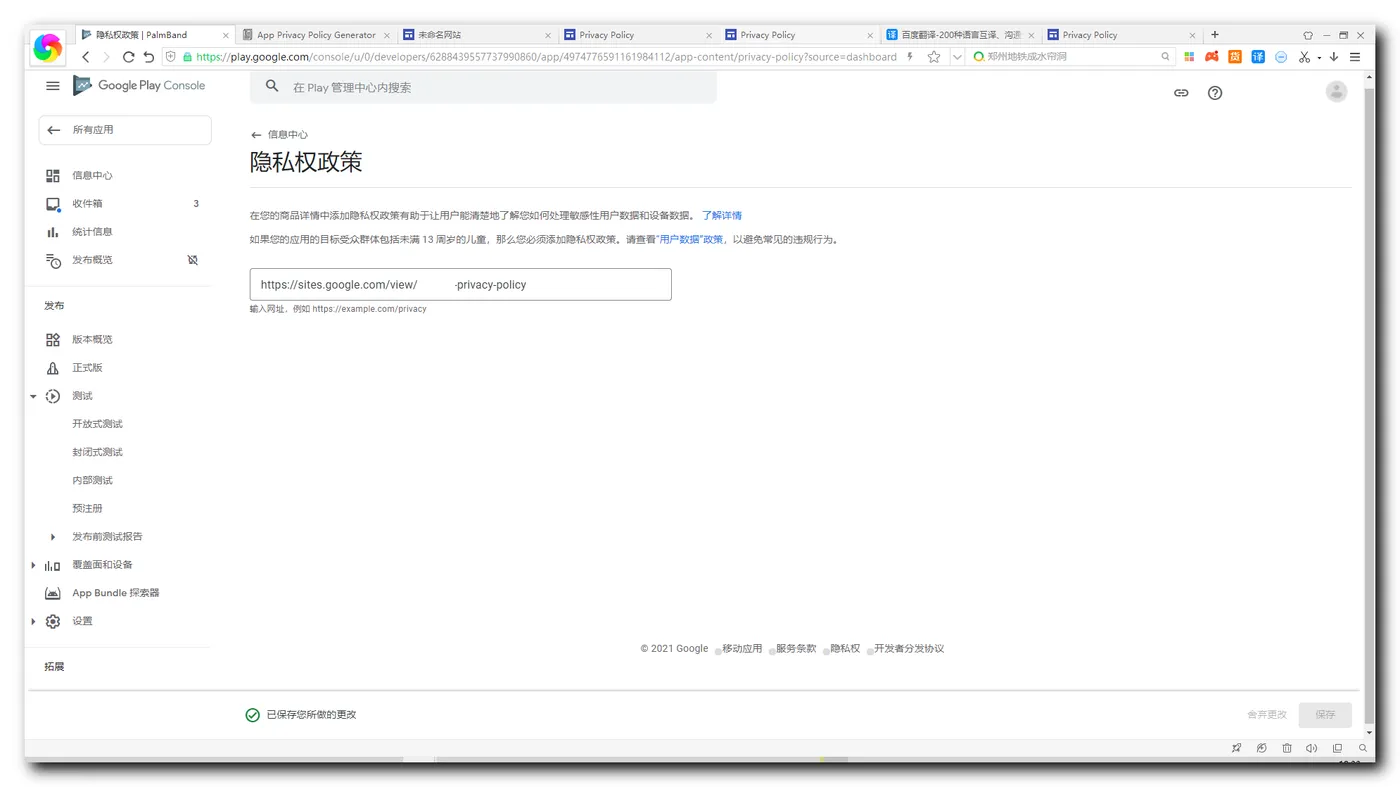The width and height of the screenshot is (1400, 787).
Task: Click the browser back arrow
Action: [x=86, y=57]
